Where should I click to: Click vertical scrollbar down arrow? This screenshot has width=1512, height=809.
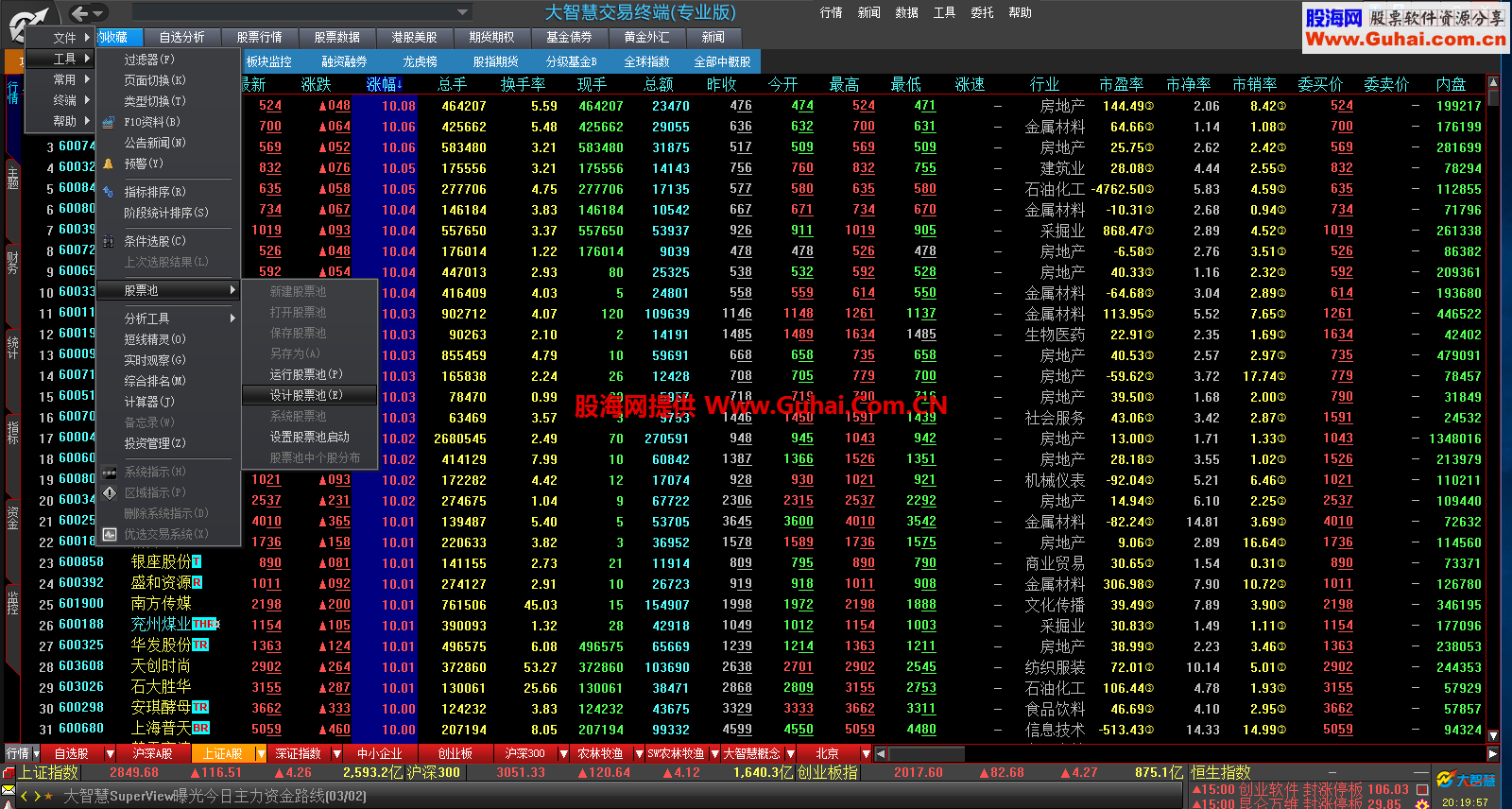(1493, 735)
